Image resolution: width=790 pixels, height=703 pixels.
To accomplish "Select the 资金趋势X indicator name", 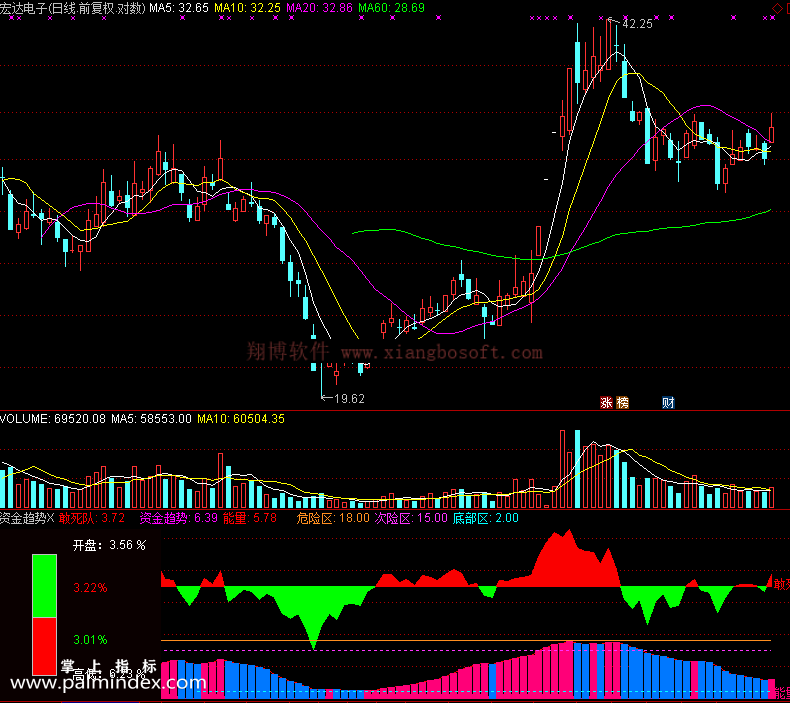I will (27, 518).
